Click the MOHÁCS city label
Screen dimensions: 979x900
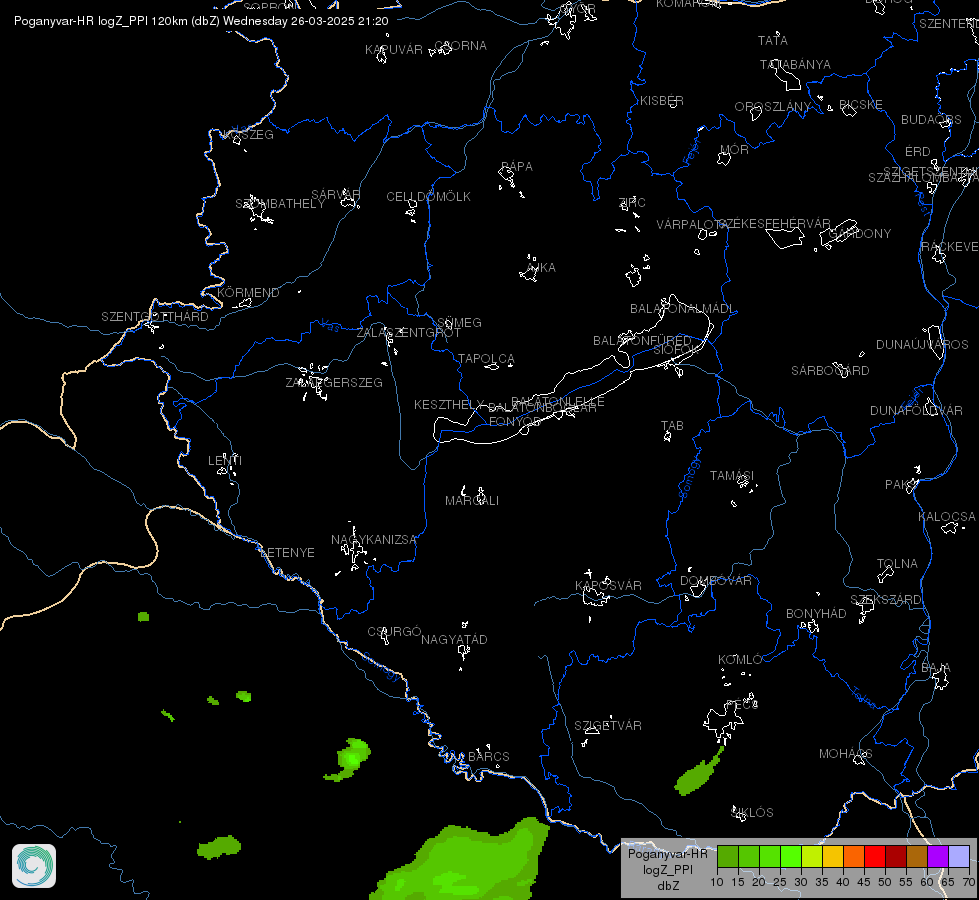point(845,754)
